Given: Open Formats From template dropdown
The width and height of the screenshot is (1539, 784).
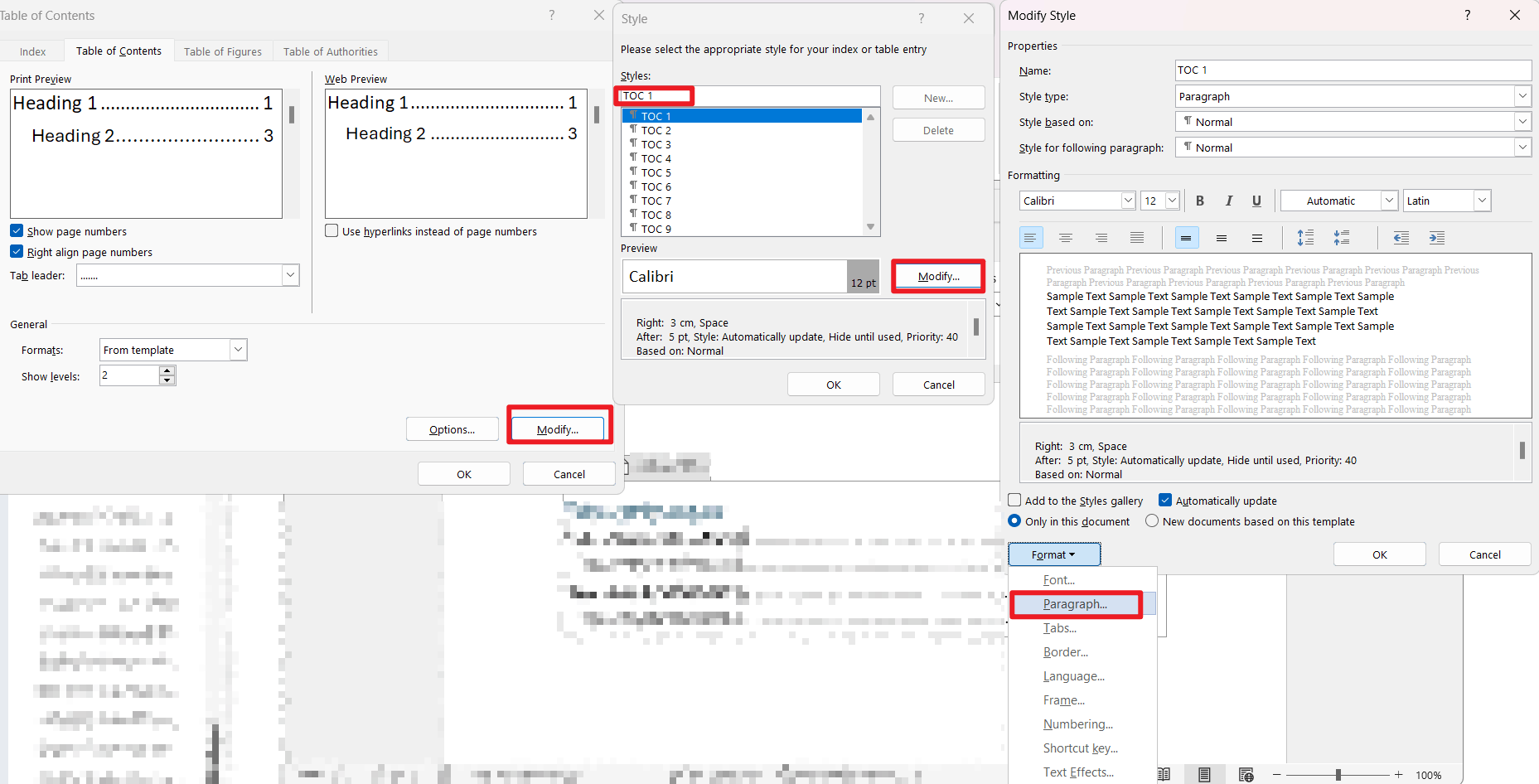Looking at the screenshot, I should tap(238, 350).
